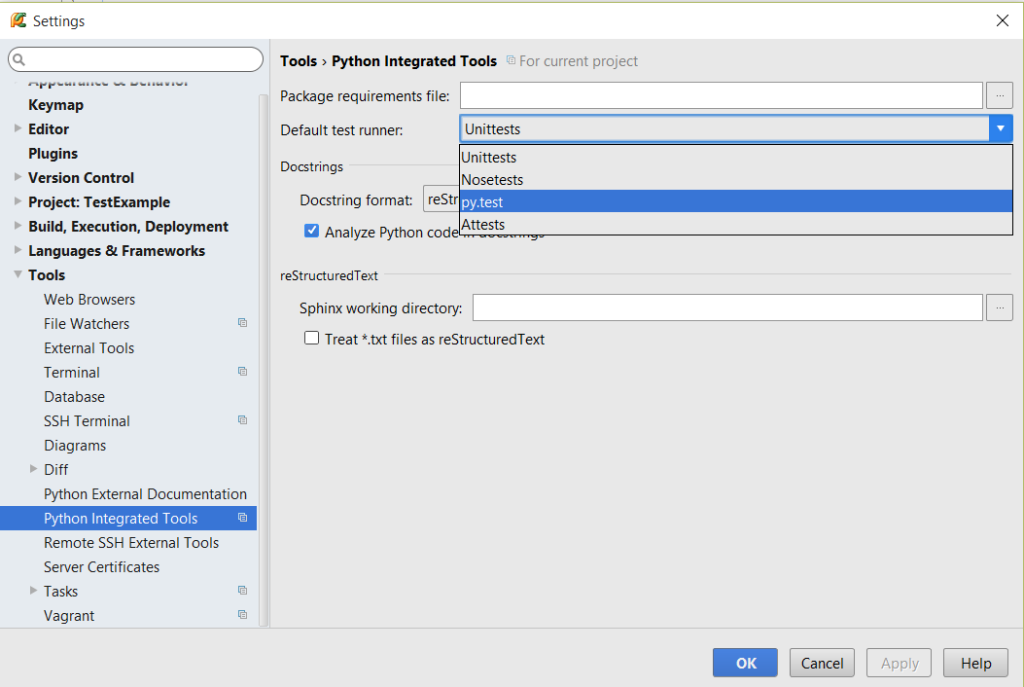
Task: Expand the Diff subsection
Action: [x=33, y=469]
